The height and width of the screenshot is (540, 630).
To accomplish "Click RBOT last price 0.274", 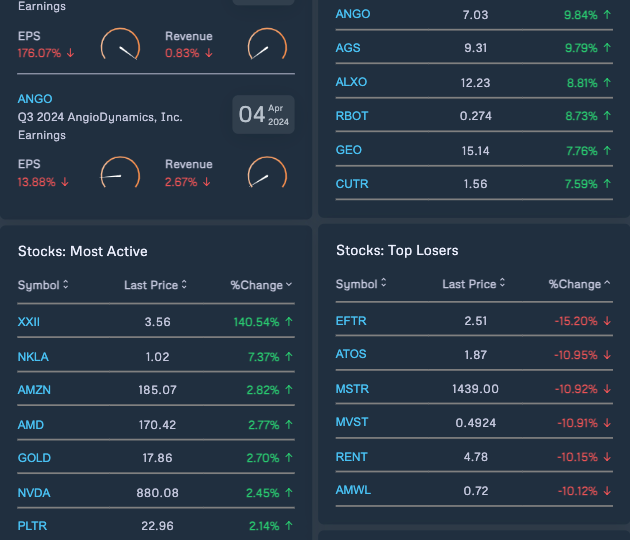I will pyautogui.click(x=476, y=116).
